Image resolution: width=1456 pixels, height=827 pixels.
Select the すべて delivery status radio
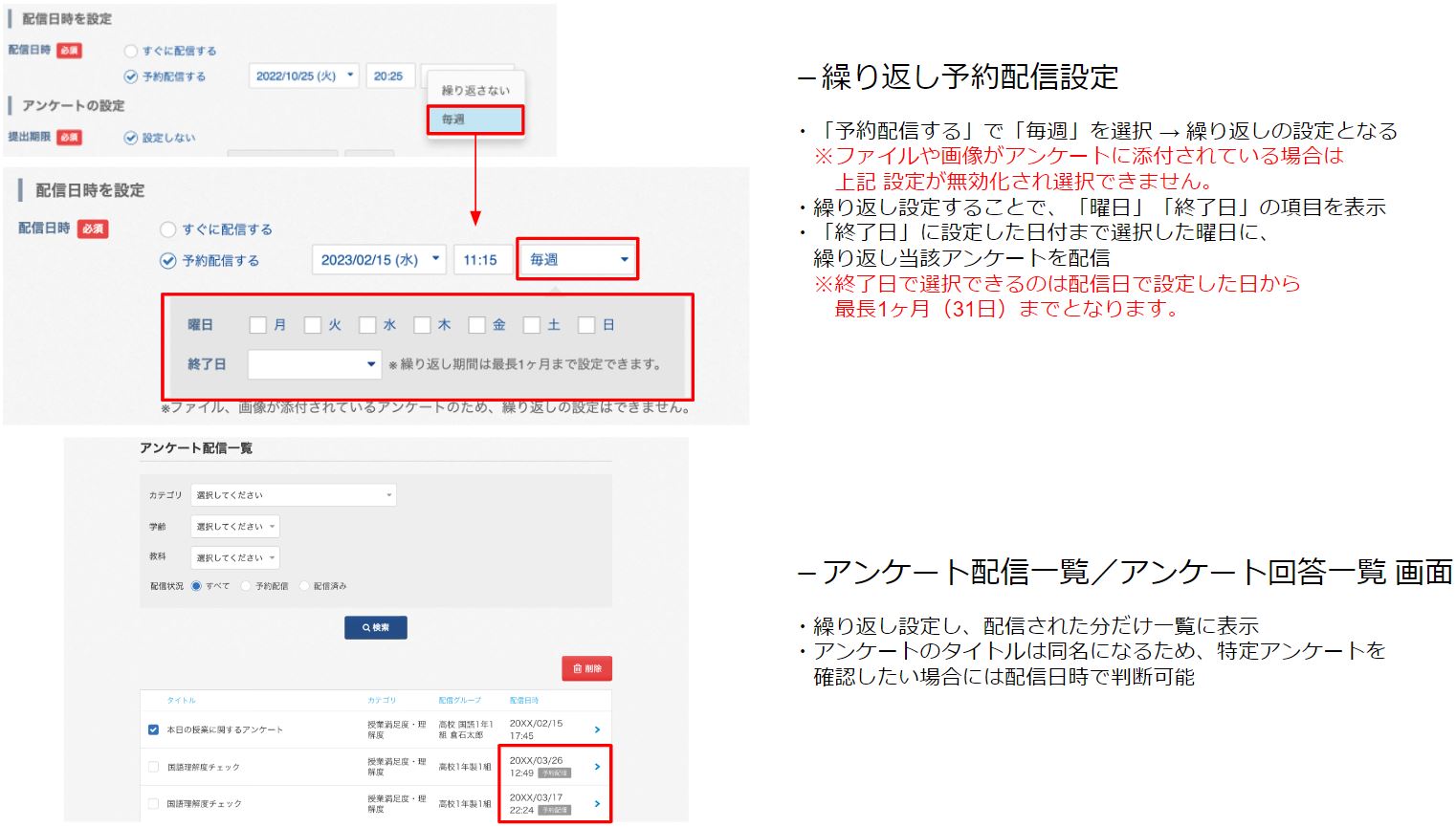coord(196,586)
